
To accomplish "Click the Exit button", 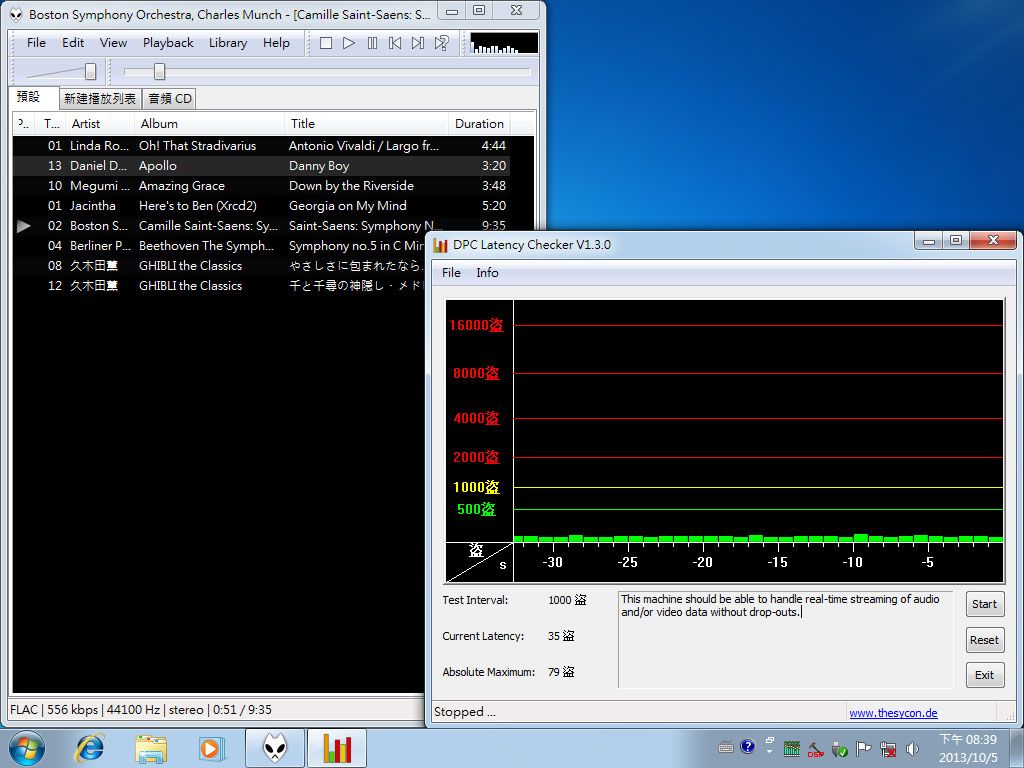I will 984,675.
